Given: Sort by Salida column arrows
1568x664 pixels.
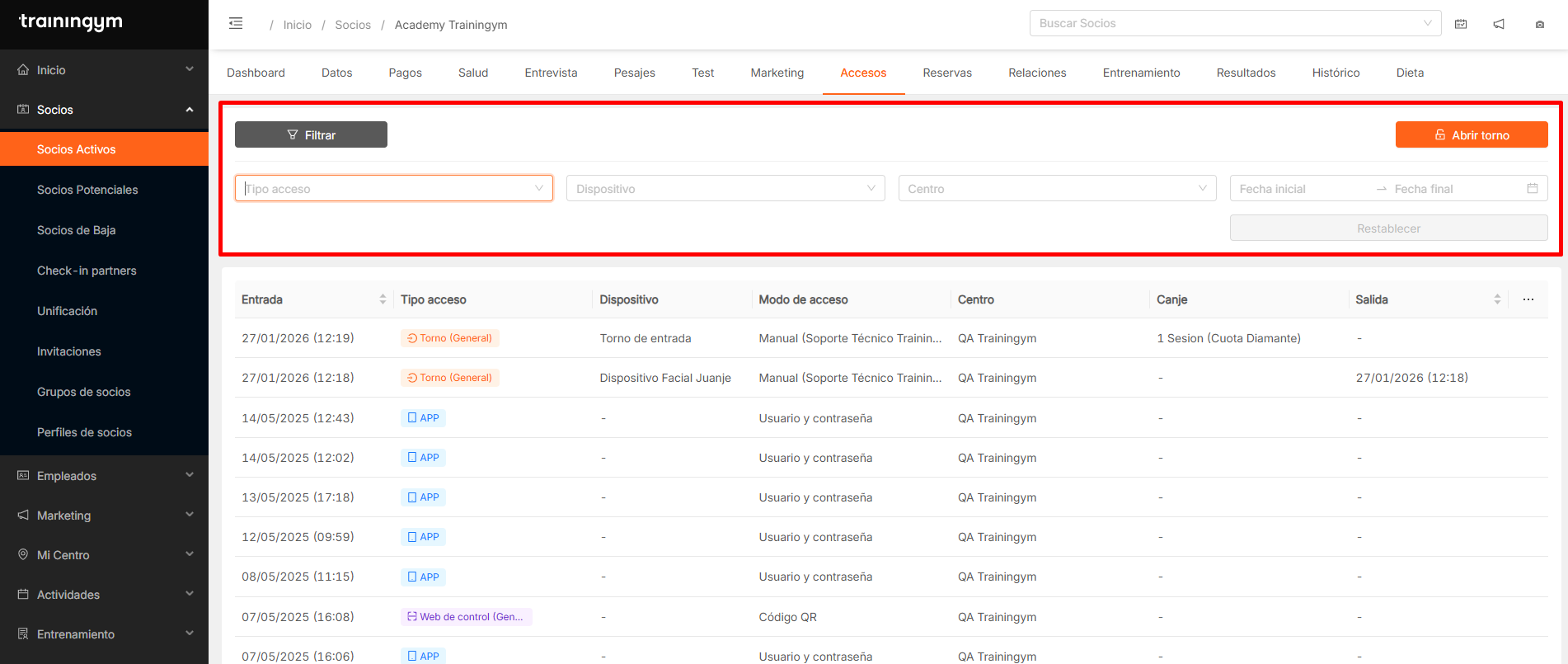Looking at the screenshot, I should [x=1496, y=299].
